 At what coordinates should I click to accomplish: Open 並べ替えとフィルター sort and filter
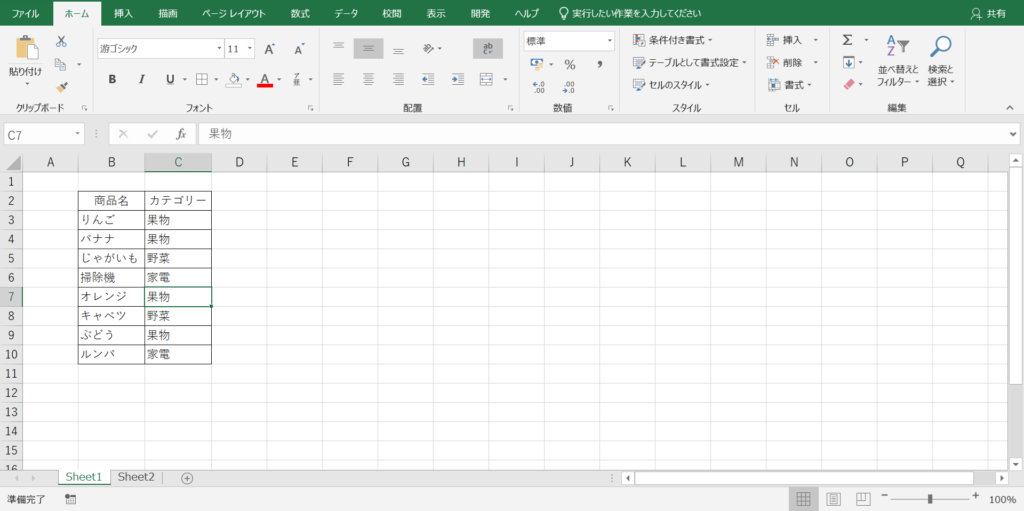point(898,61)
